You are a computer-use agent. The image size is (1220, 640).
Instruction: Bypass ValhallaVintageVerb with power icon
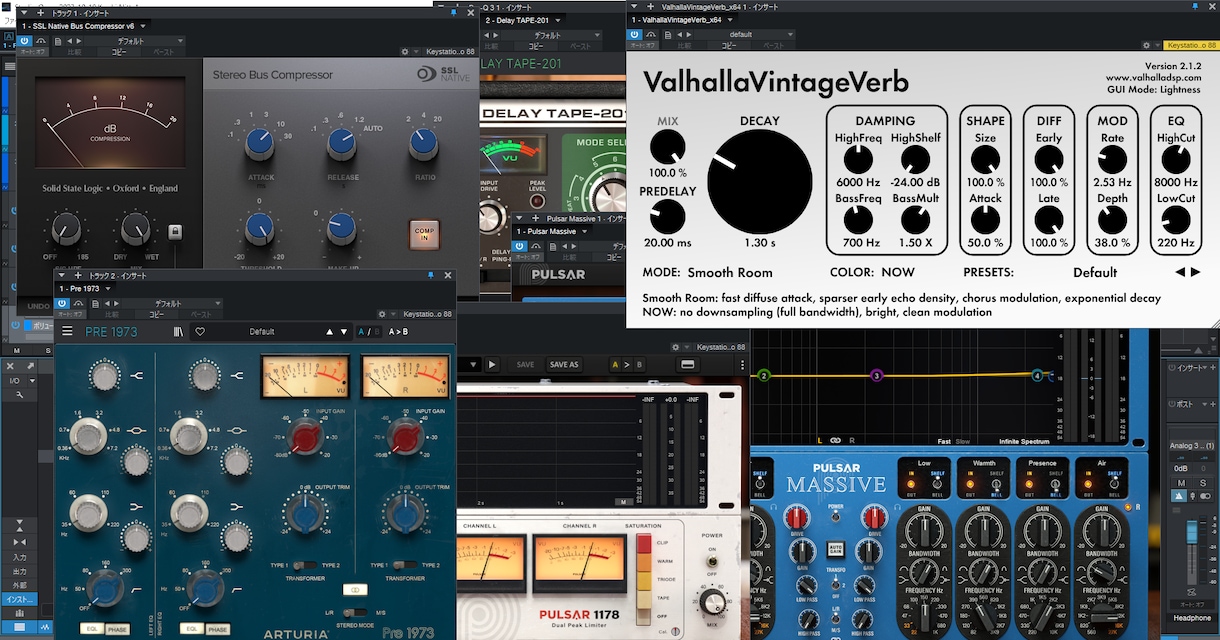click(634, 33)
